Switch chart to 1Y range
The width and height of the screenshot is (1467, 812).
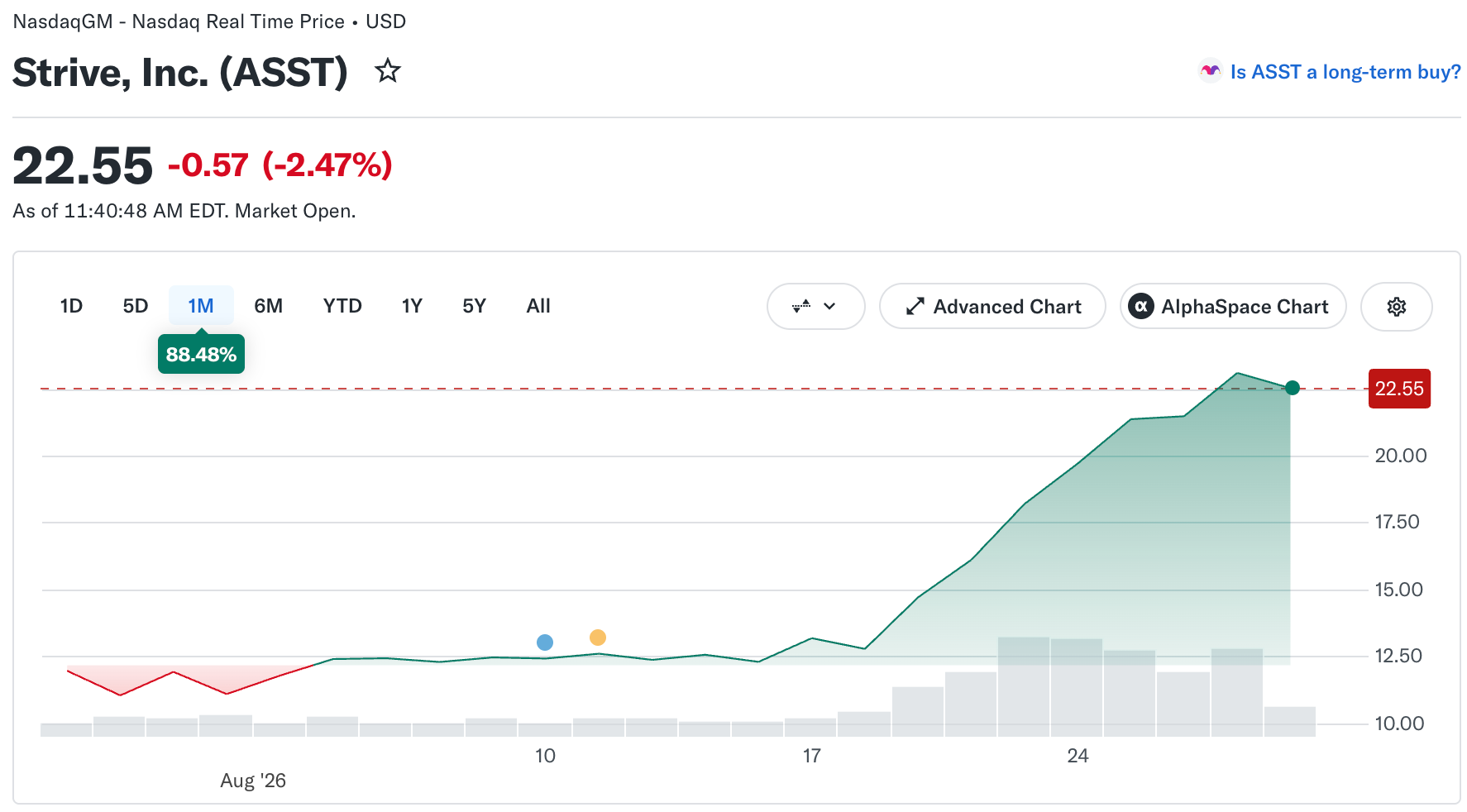412,306
